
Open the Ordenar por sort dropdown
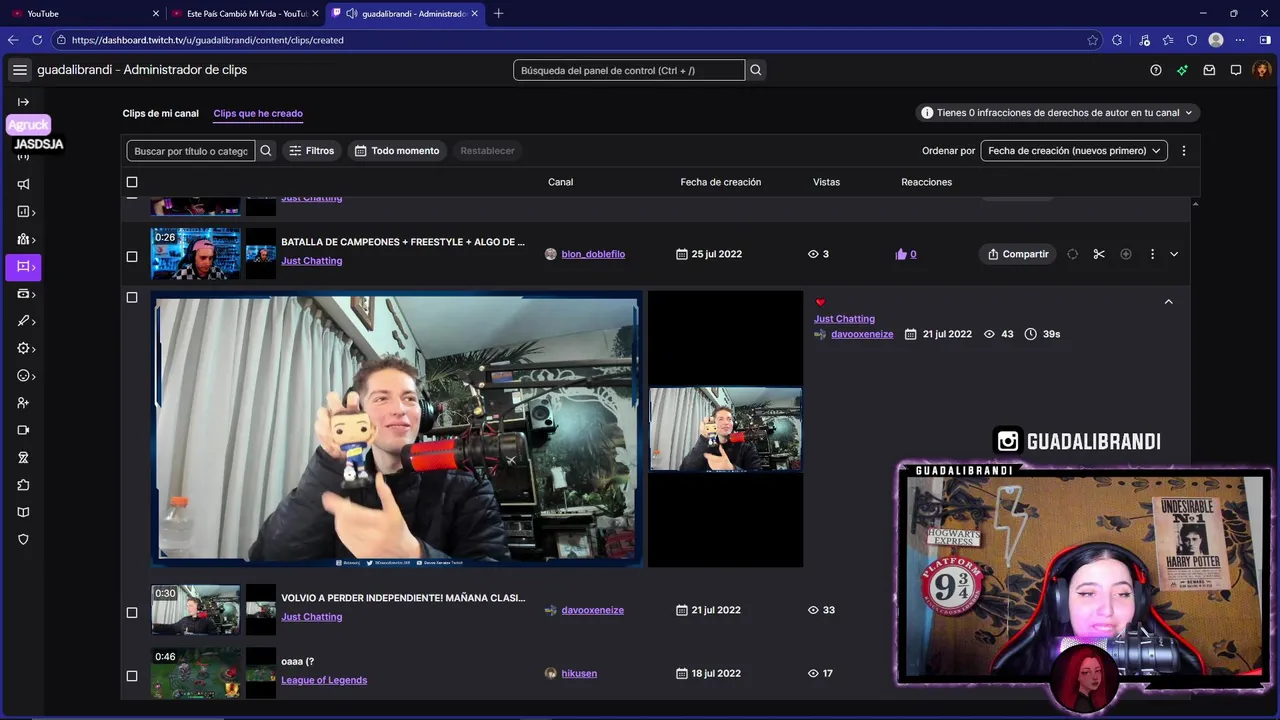(x=1074, y=151)
